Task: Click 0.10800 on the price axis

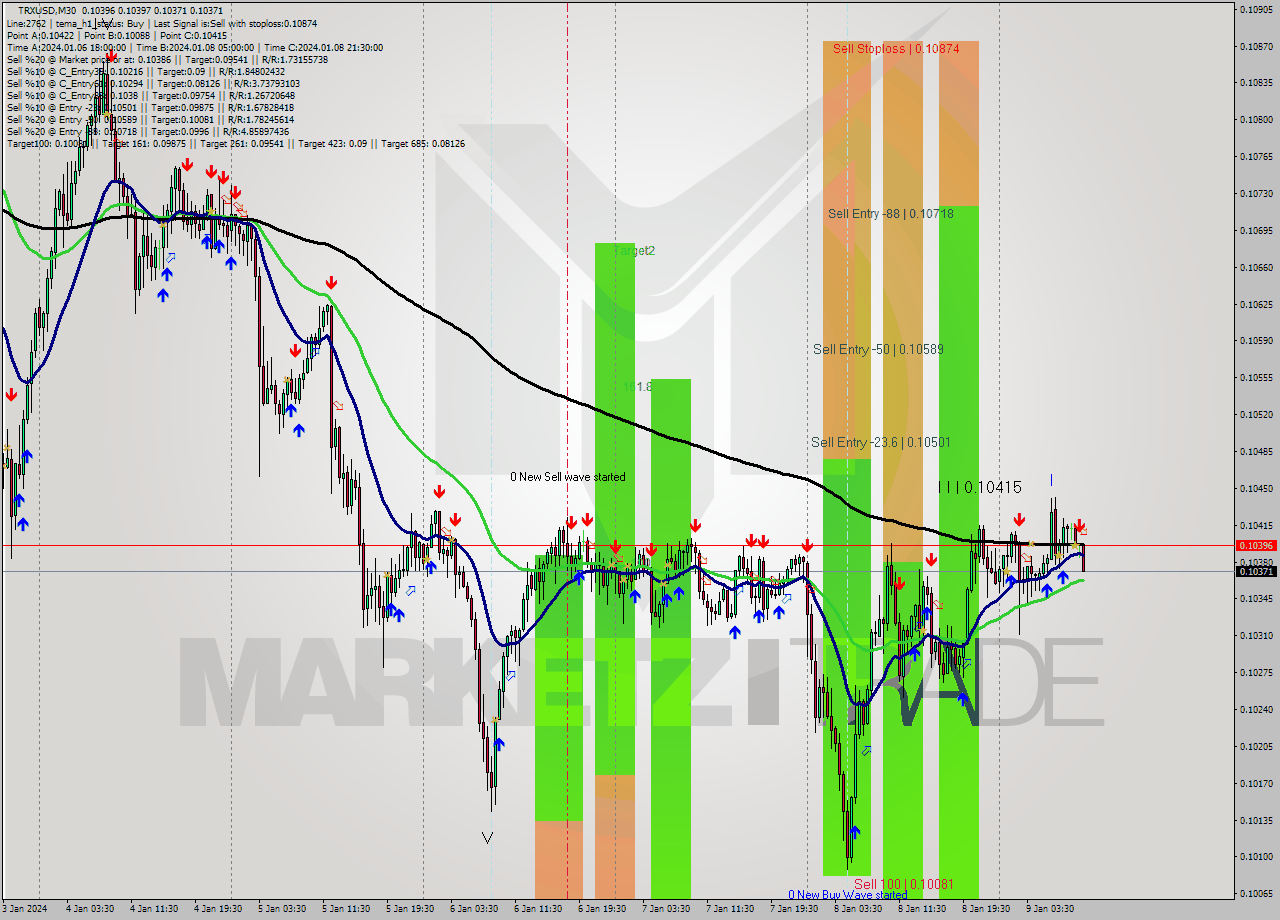Action: pyautogui.click(x=1256, y=120)
